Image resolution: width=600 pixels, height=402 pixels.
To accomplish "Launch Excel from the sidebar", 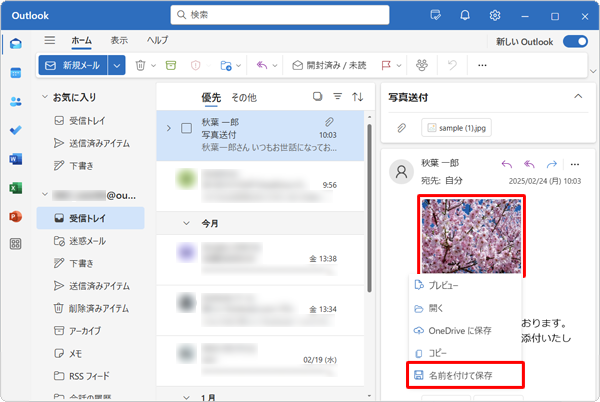I will 16,188.
